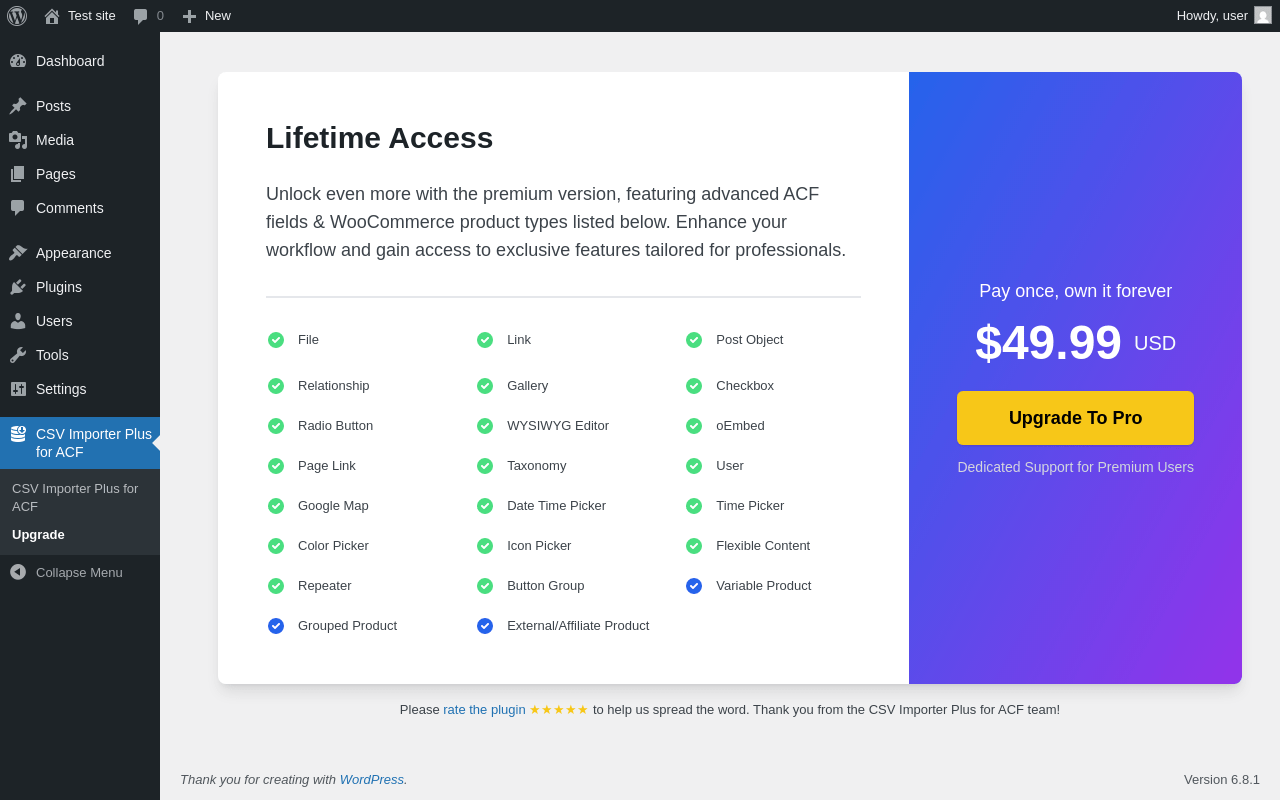Open the Appearance menu item
The image size is (1280, 800).
80,253
